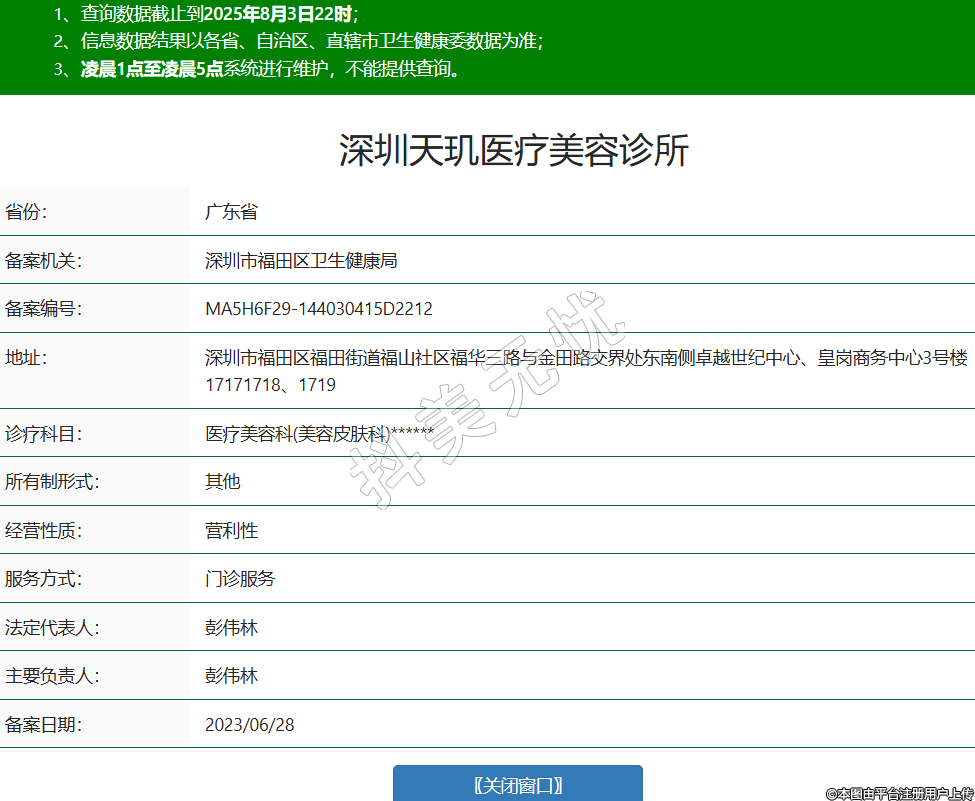Click the 诊疗科目 row label
Image resolution: width=975 pixels, height=801 pixels.
(43, 433)
